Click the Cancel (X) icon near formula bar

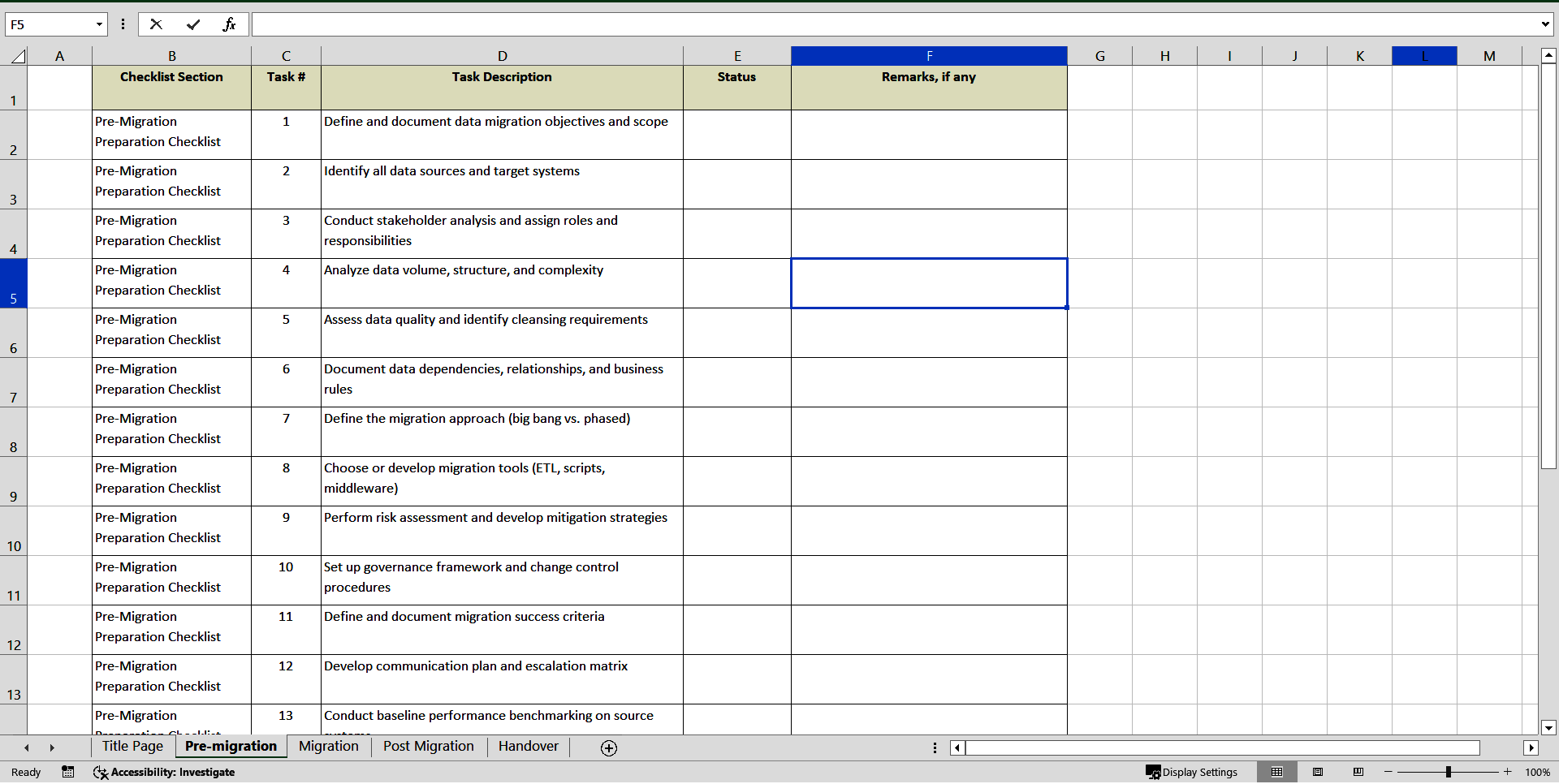pyautogui.click(x=156, y=24)
